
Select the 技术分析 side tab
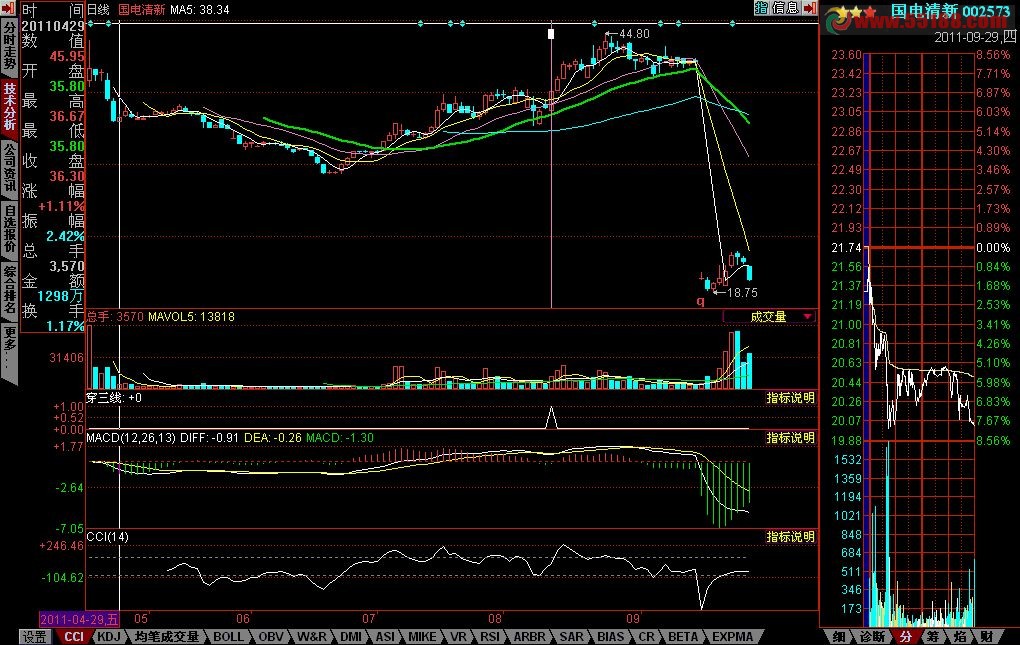point(9,107)
